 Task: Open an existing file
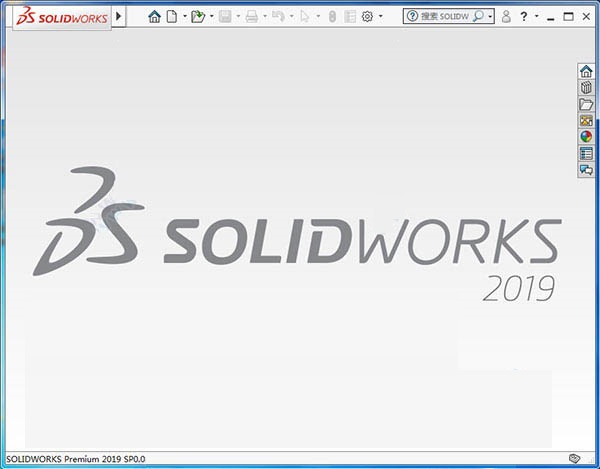click(198, 16)
